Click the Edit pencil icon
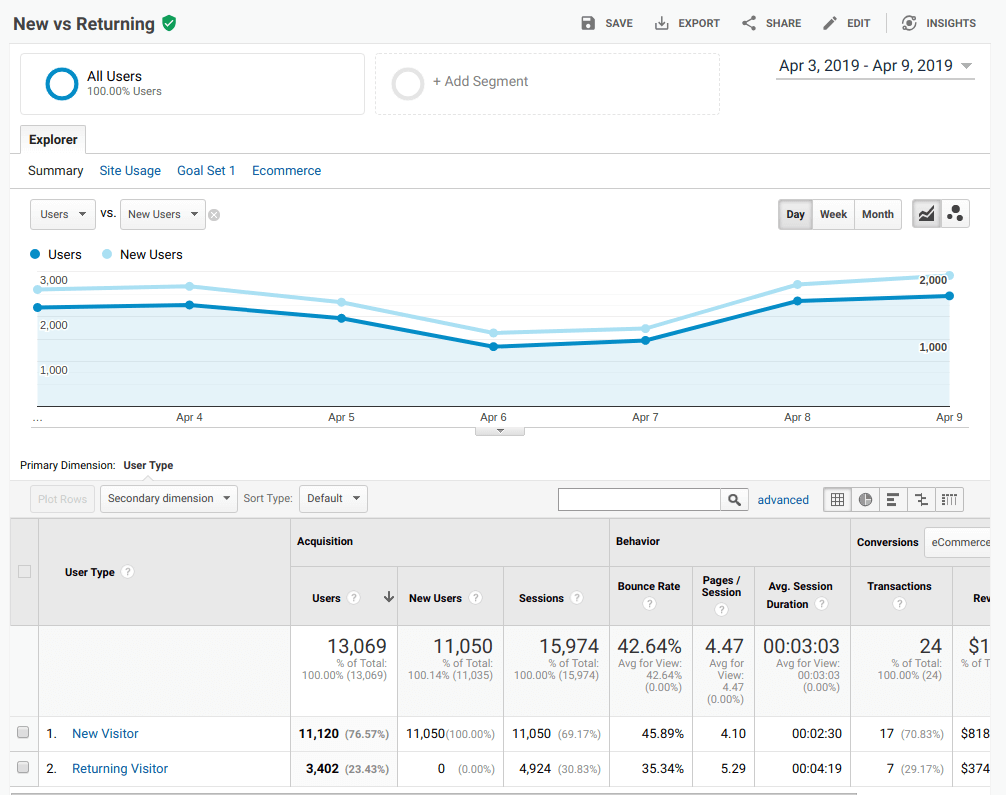 830,23
